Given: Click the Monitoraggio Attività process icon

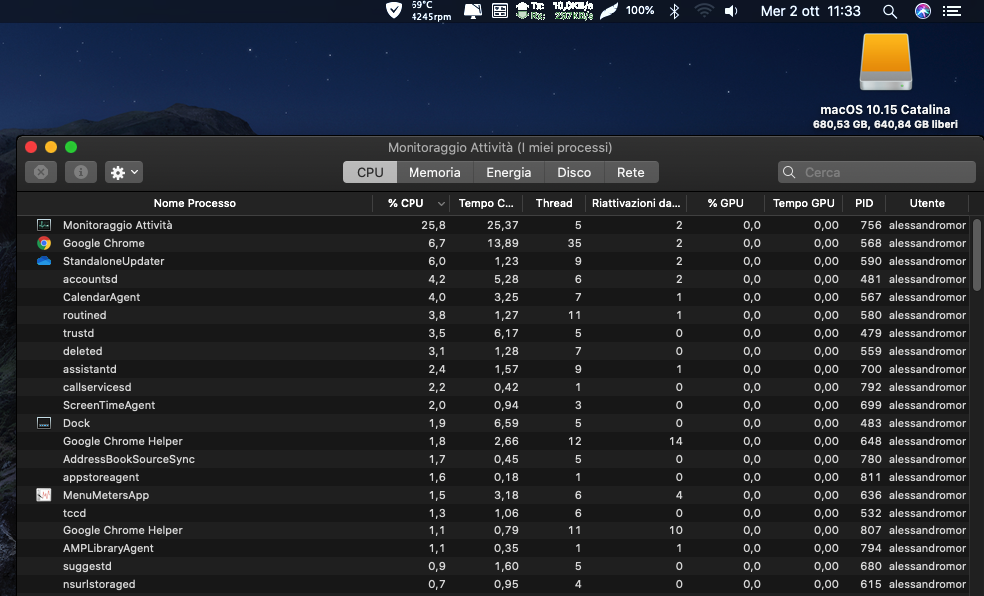Looking at the screenshot, I should [44, 225].
